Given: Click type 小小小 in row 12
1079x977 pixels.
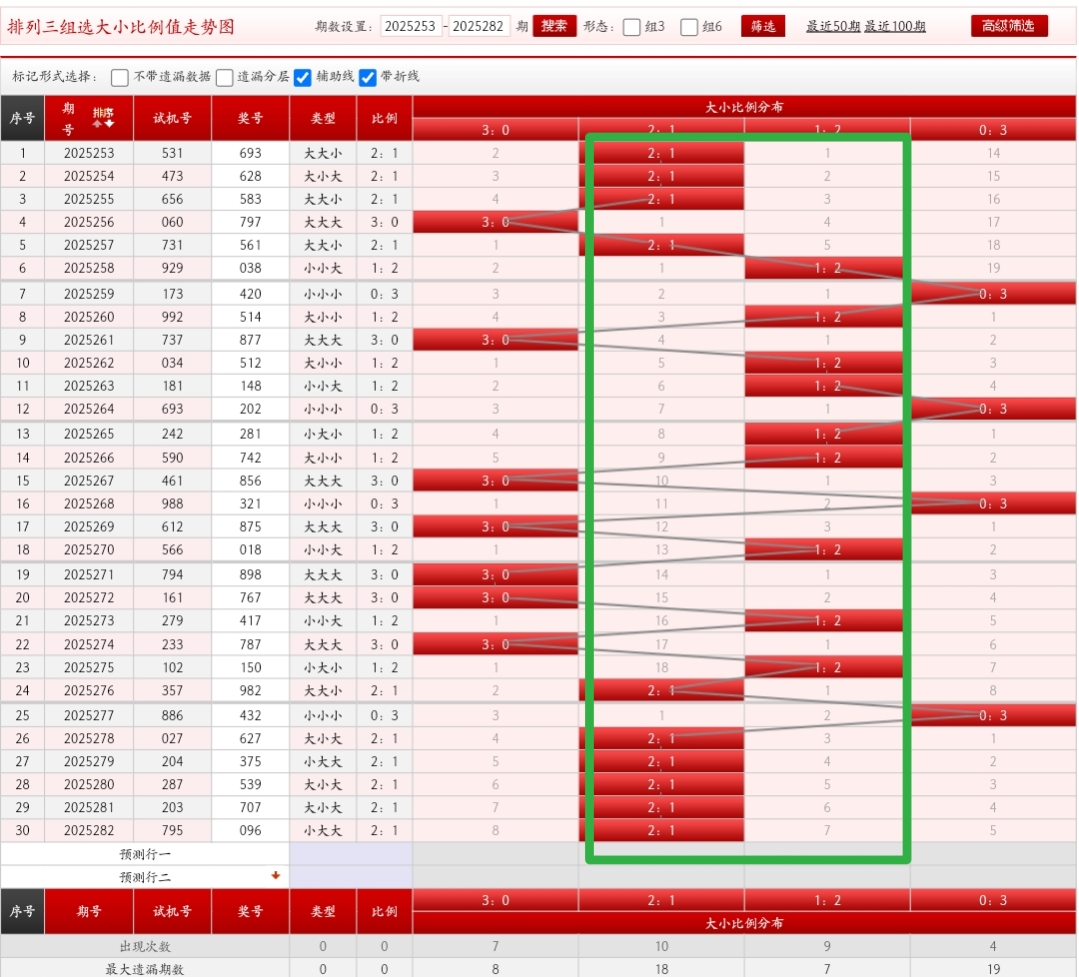Looking at the screenshot, I should point(323,409).
